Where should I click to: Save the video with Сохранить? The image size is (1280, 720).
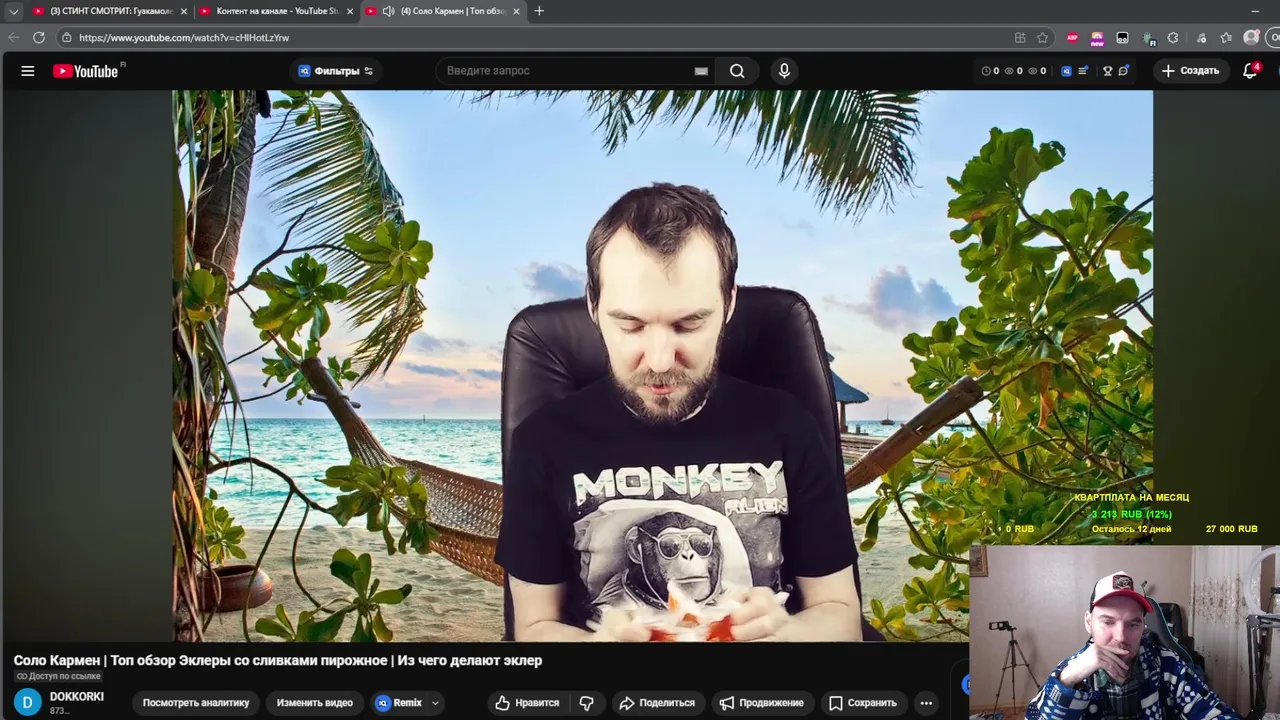pyautogui.click(x=863, y=702)
